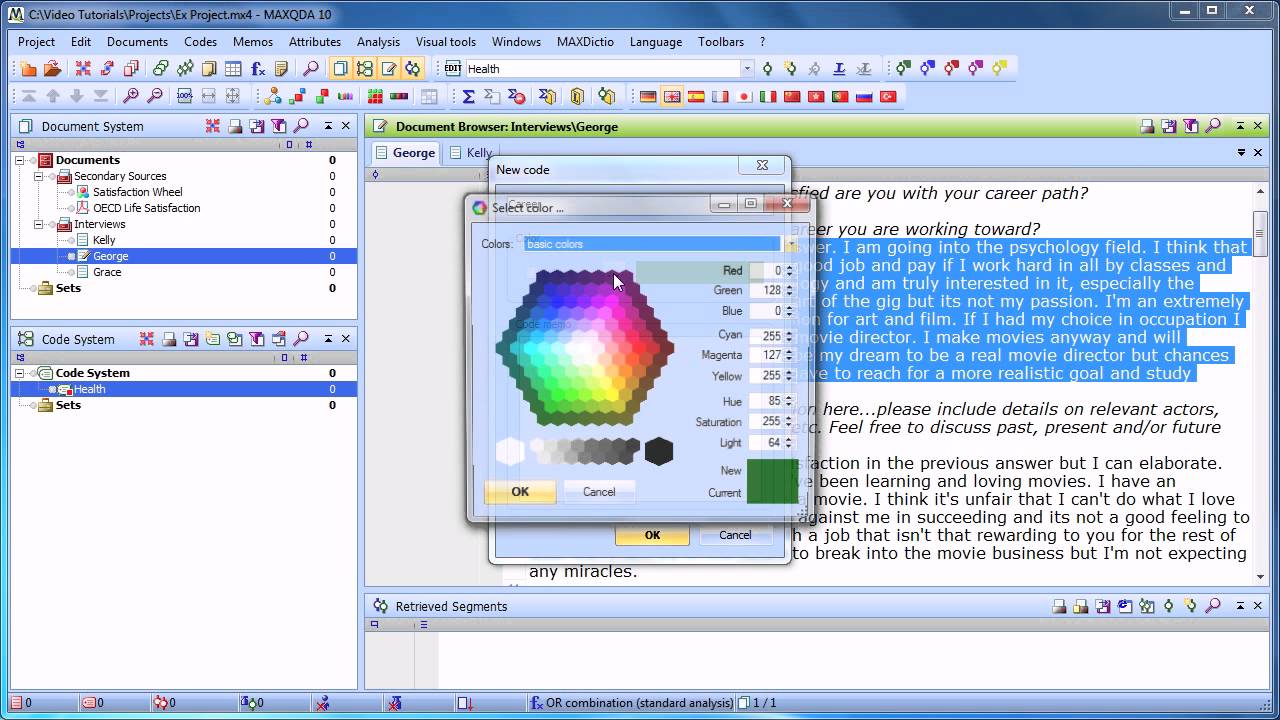
Task: Collapse the Secondary Sources folder
Action: click(x=39, y=176)
